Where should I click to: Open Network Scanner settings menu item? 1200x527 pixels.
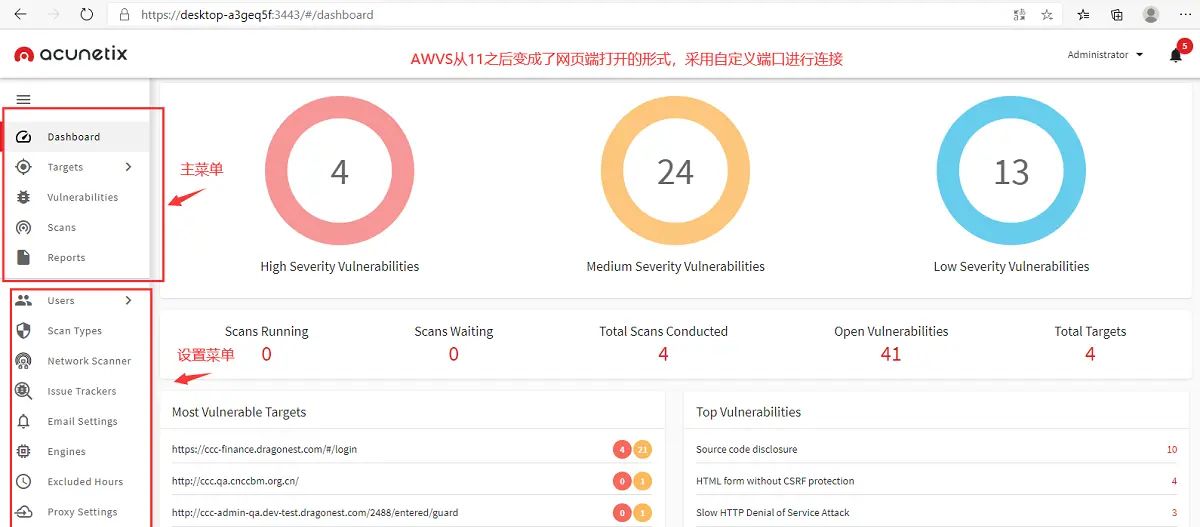pyautogui.click(x=89, y=361)
